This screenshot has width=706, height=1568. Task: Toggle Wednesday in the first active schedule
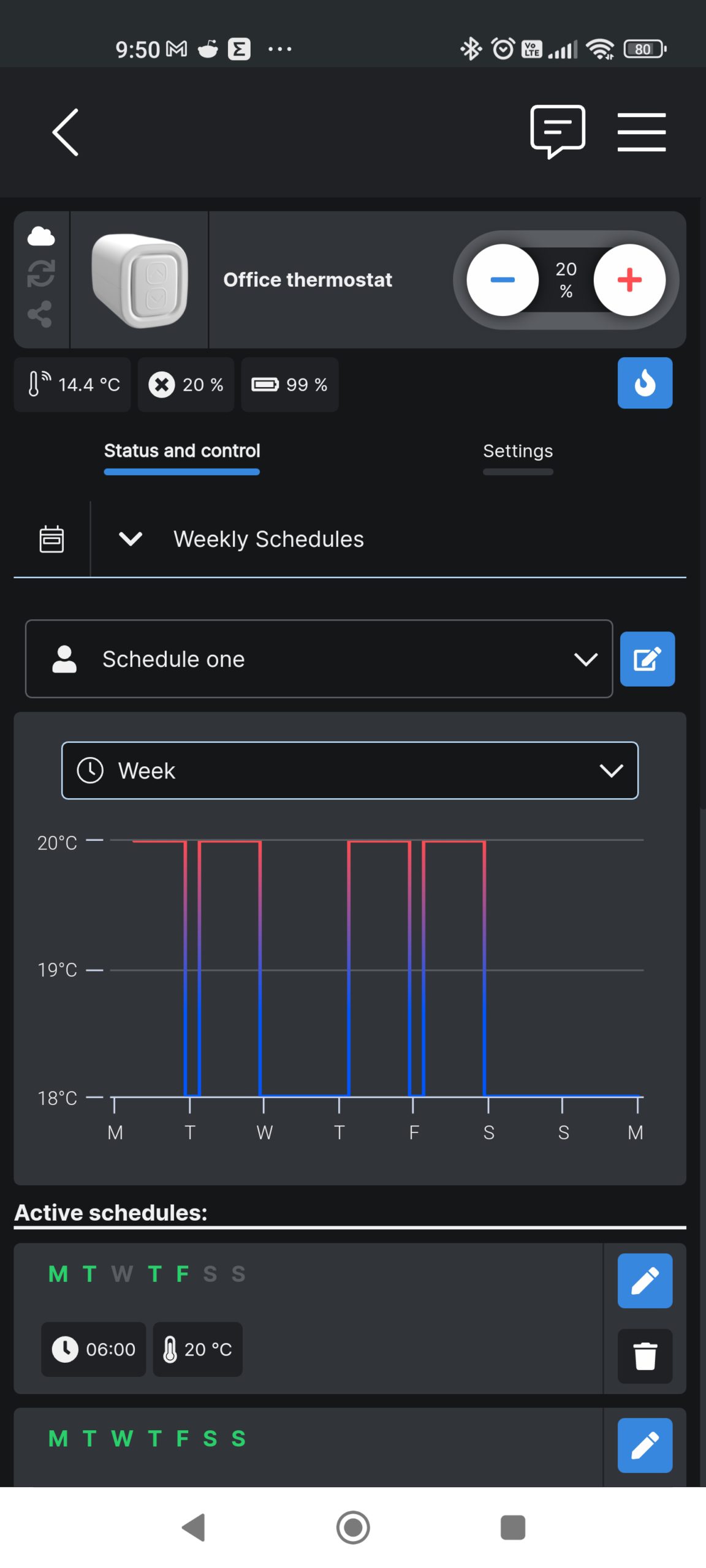point(122,1274)
